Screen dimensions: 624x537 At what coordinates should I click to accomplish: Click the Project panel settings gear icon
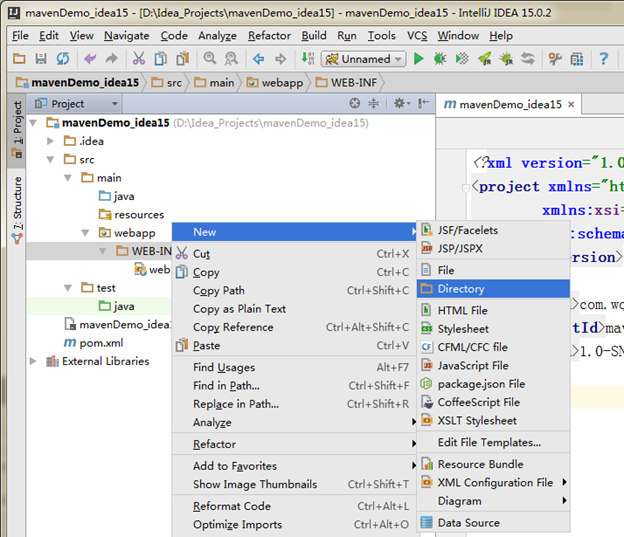point(399,103)
